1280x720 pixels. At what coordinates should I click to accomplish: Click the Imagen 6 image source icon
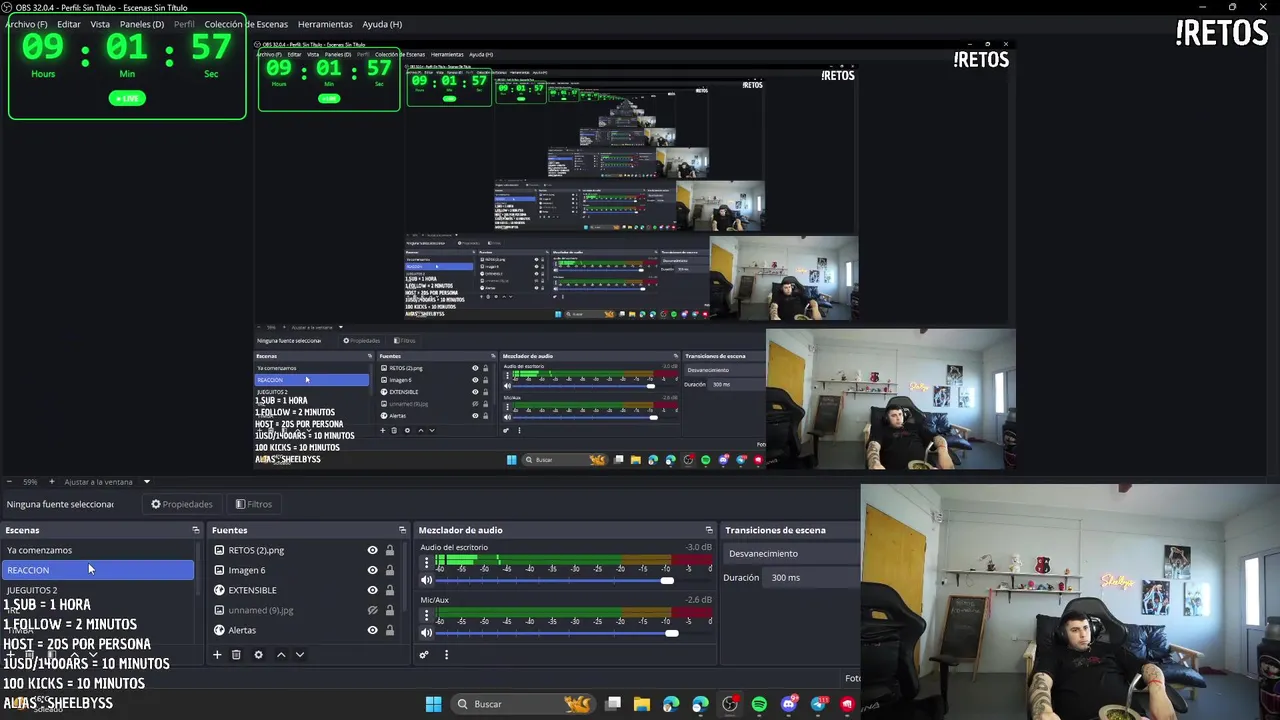(x=219, y=570)
